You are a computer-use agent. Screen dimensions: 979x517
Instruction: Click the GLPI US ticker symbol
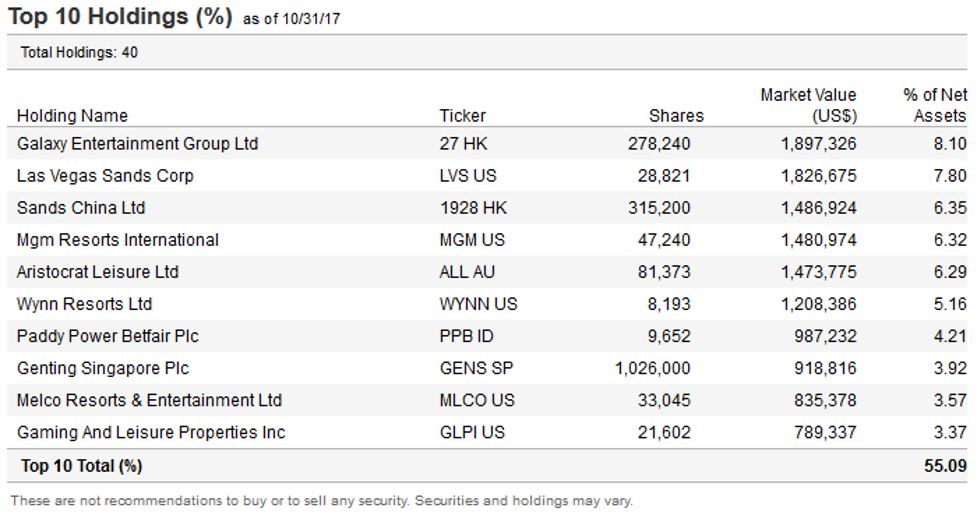point(472,432)
